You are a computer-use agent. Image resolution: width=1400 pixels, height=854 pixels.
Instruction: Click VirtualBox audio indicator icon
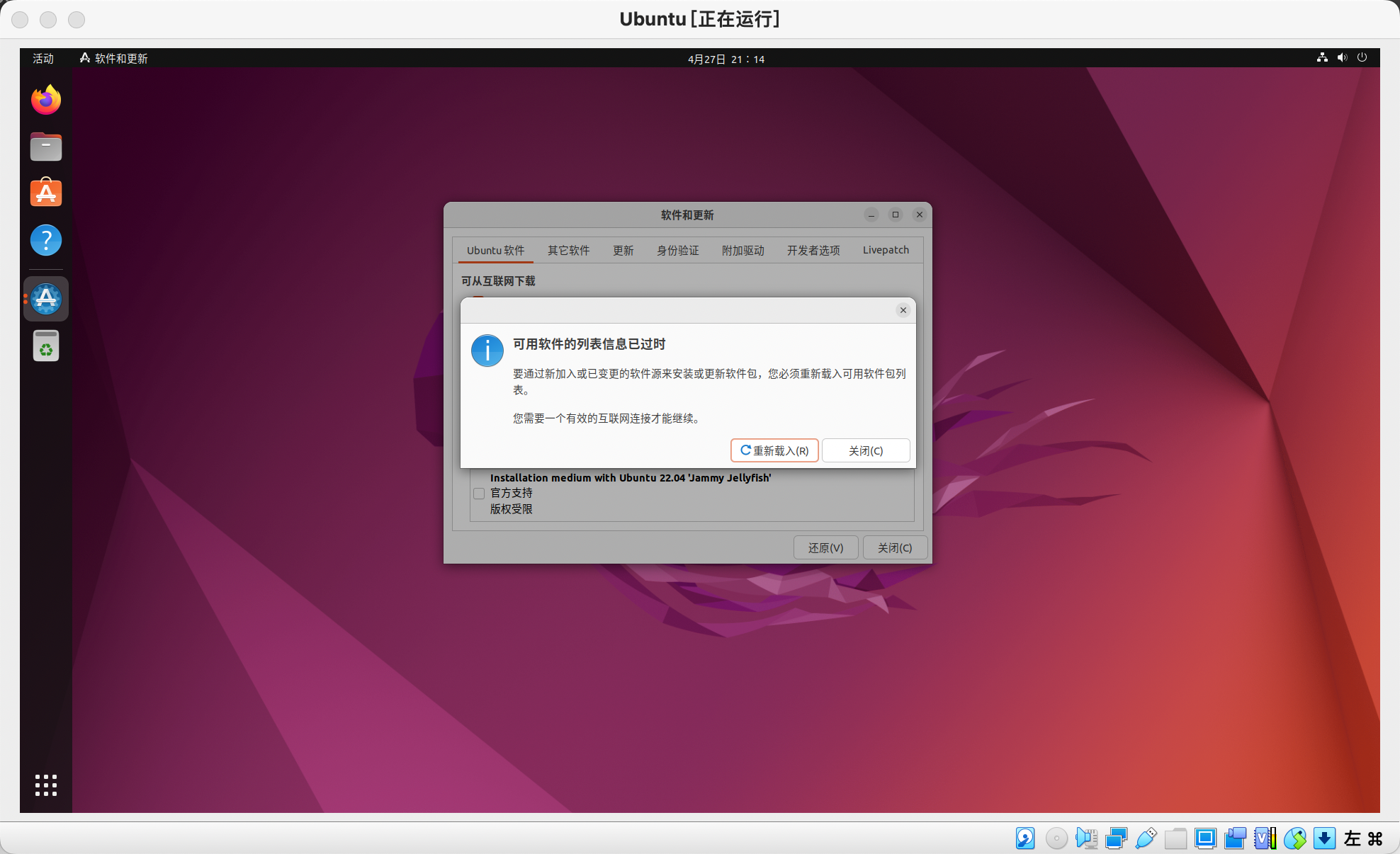1086,838
